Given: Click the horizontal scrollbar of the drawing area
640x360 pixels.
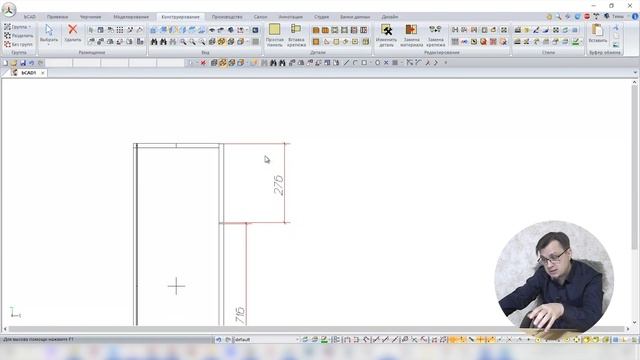Looking at the screenshot, I should pos(316,329).
